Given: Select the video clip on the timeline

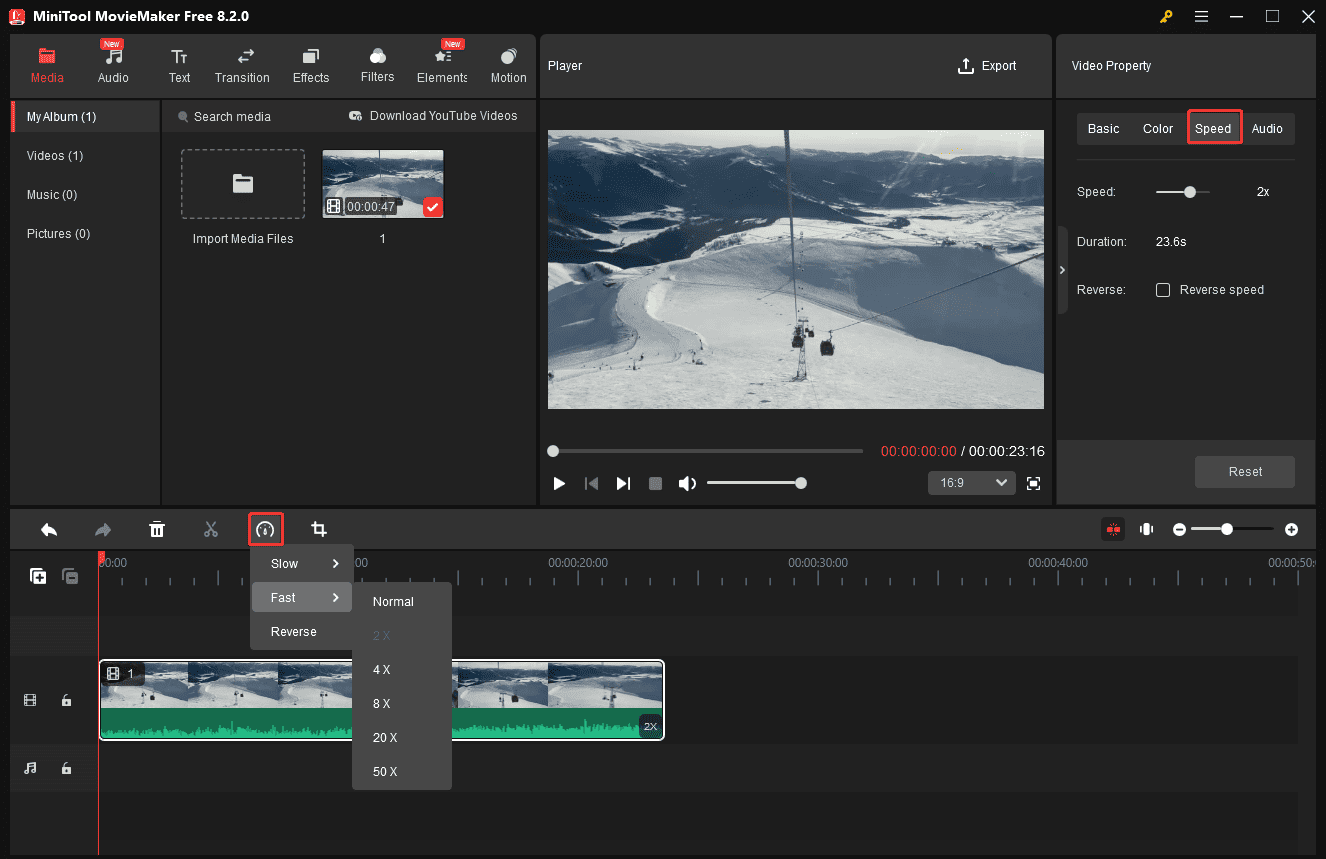Looking at the screenshot, I should click(381, 700).
